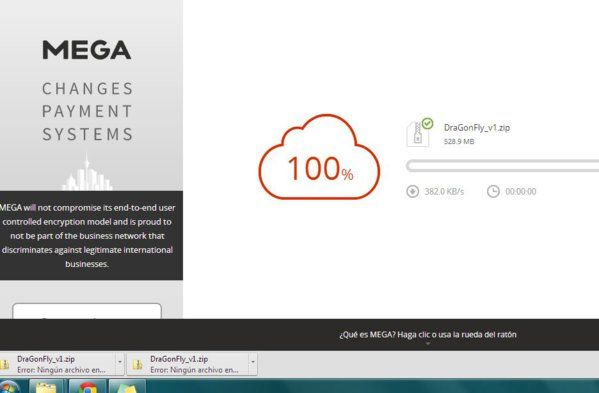Click the 528.9 MB file size text
599x393 pixels.
(459, 141)
